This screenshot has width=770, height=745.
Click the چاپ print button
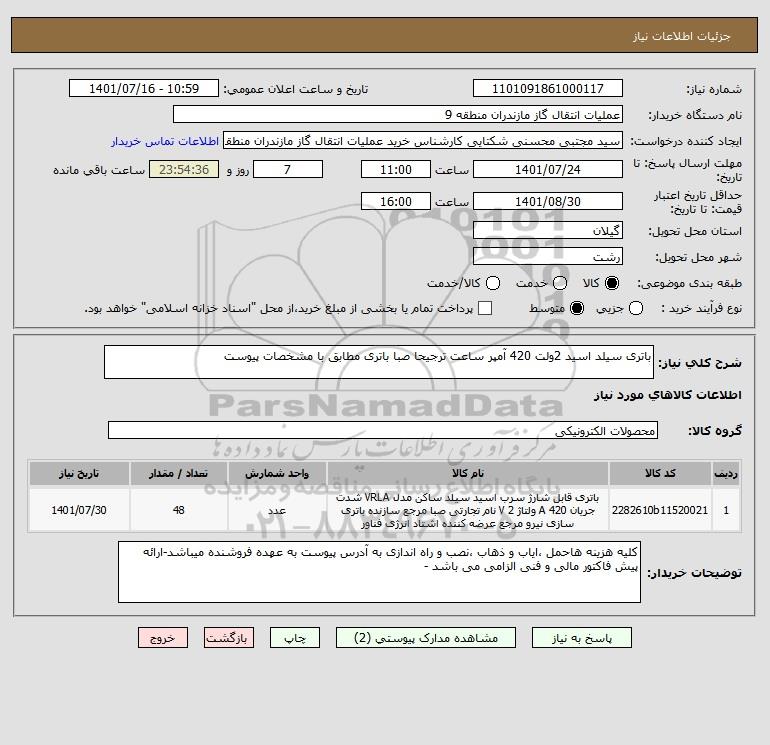click(295, 637)
